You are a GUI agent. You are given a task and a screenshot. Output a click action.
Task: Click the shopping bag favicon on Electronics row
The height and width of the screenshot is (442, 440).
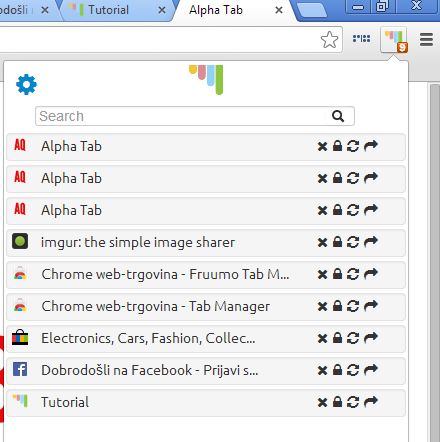[20, 337]
